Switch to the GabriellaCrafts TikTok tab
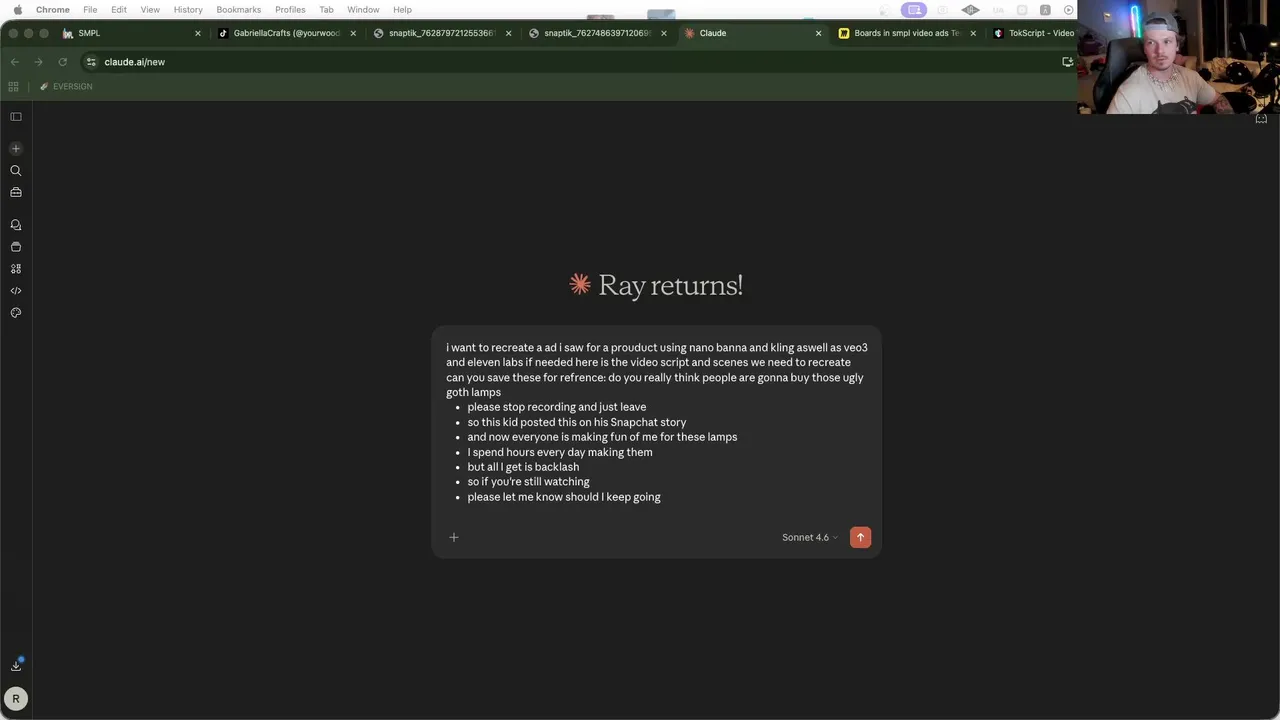Viewport: 1280px width, 720px height. point(286,33)
